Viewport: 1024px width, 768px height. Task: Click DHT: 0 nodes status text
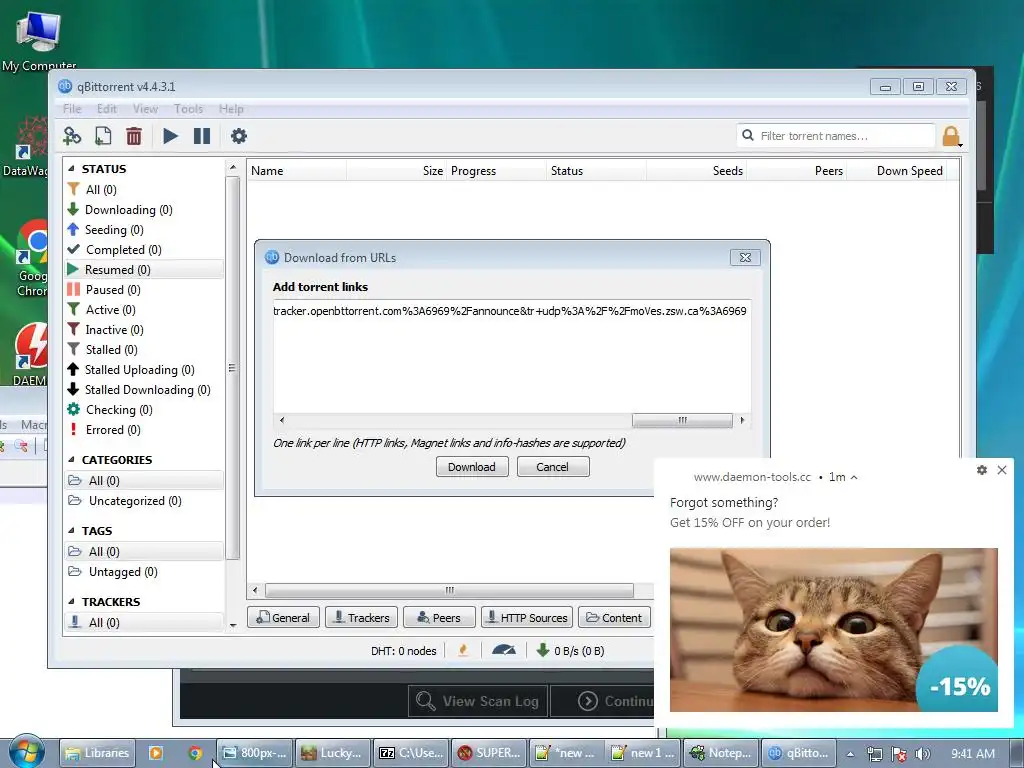(404, 650)
